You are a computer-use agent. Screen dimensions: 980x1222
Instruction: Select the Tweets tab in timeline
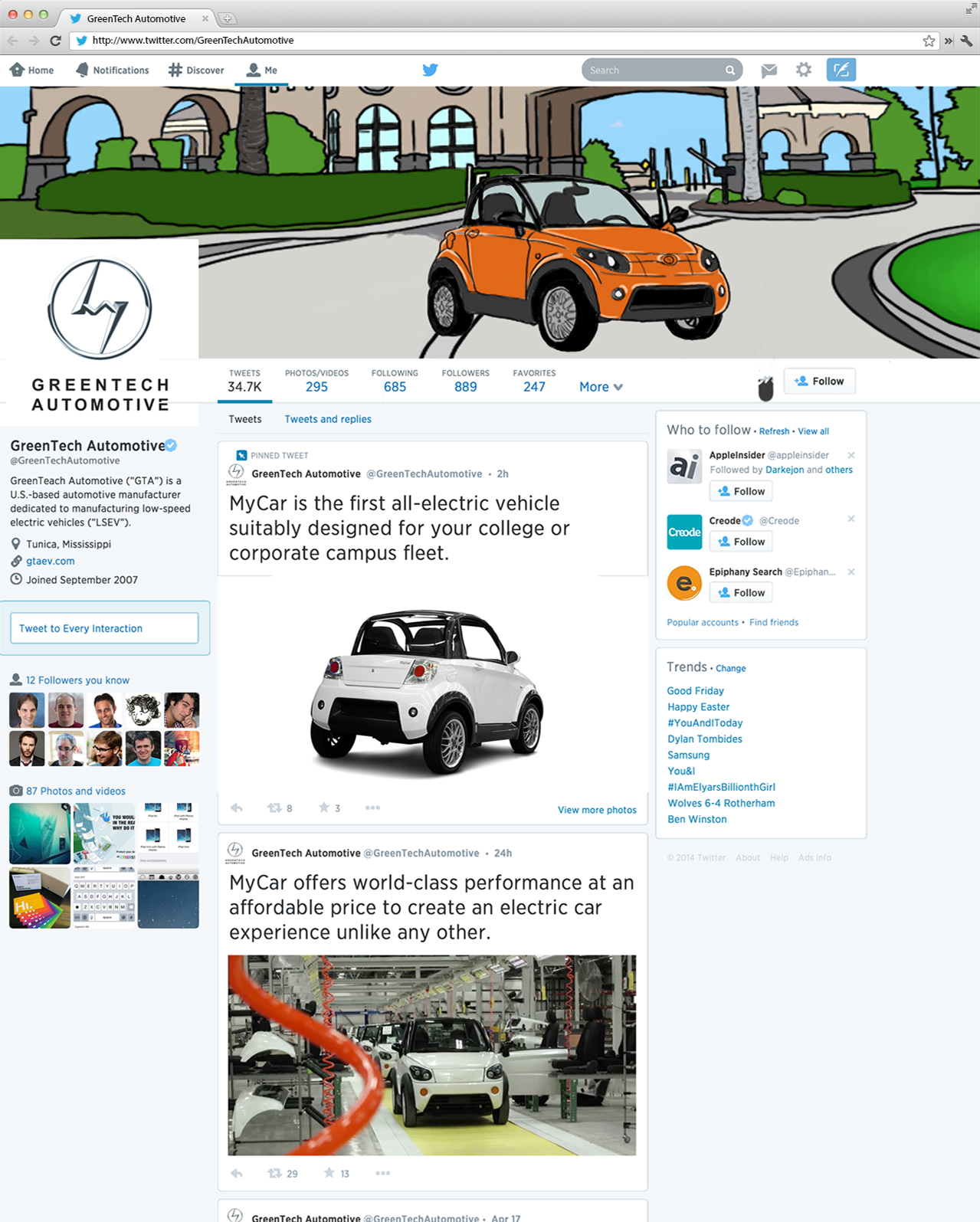(245, 419)
